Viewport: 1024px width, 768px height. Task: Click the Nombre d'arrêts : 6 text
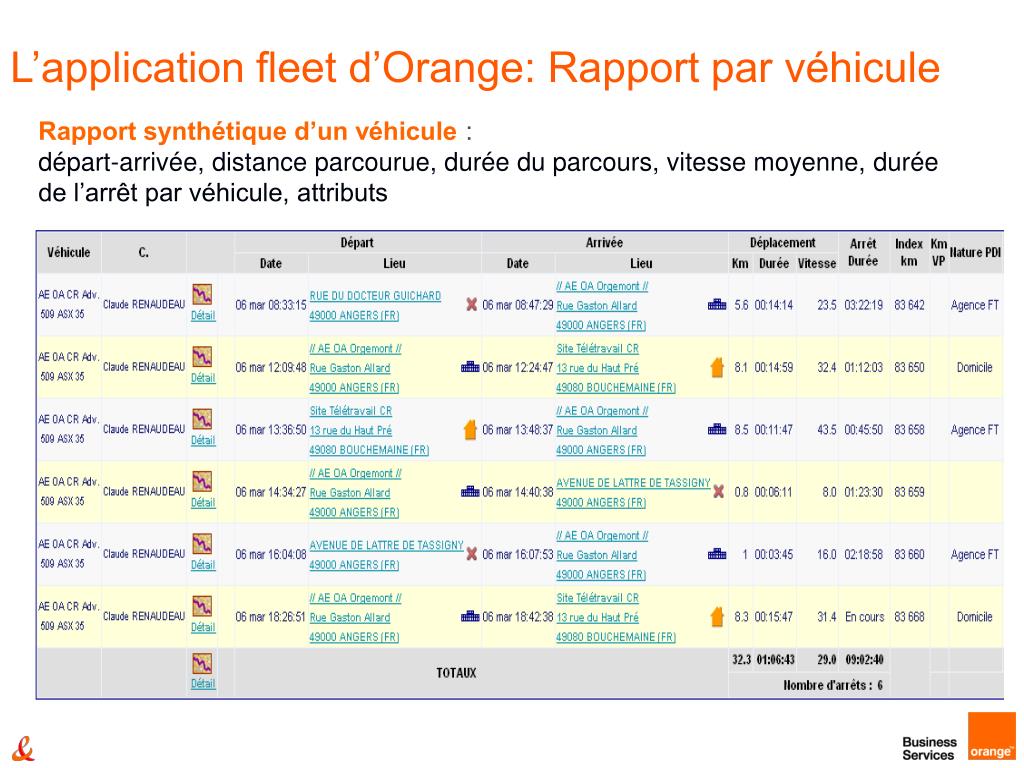[x=833, y=685]
